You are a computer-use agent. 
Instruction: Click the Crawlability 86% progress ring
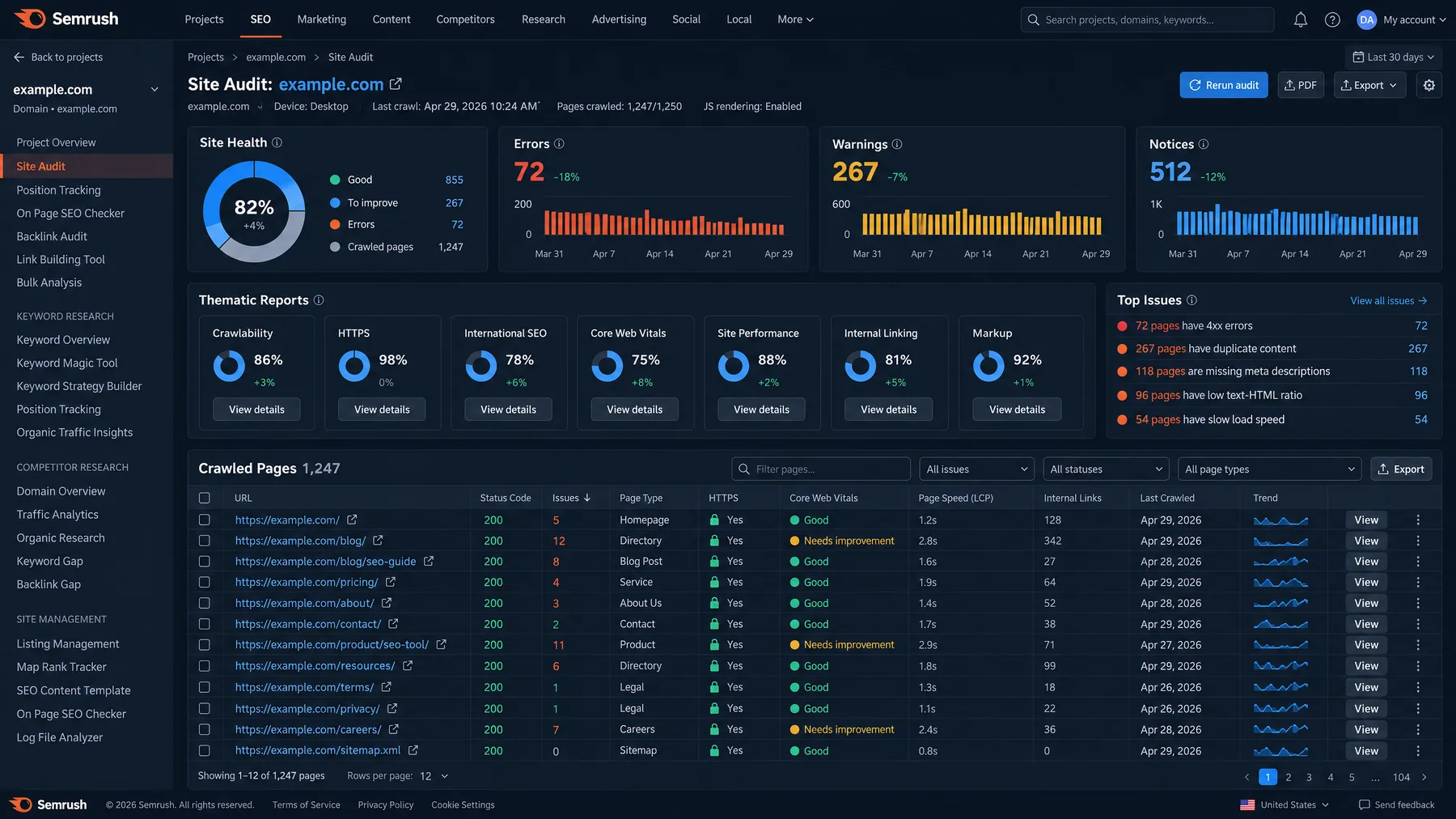coord(229,366)
